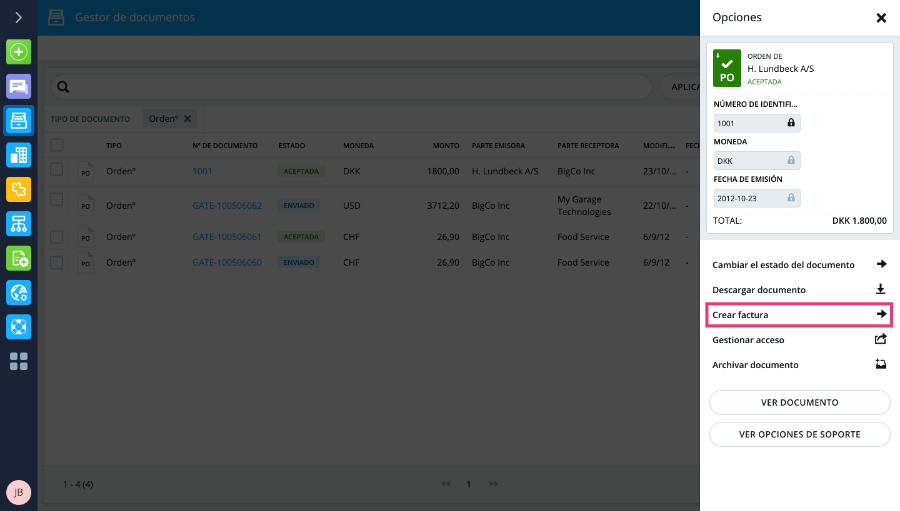
Task: Click the Gestor de documentos header icon
Action: 56,17
